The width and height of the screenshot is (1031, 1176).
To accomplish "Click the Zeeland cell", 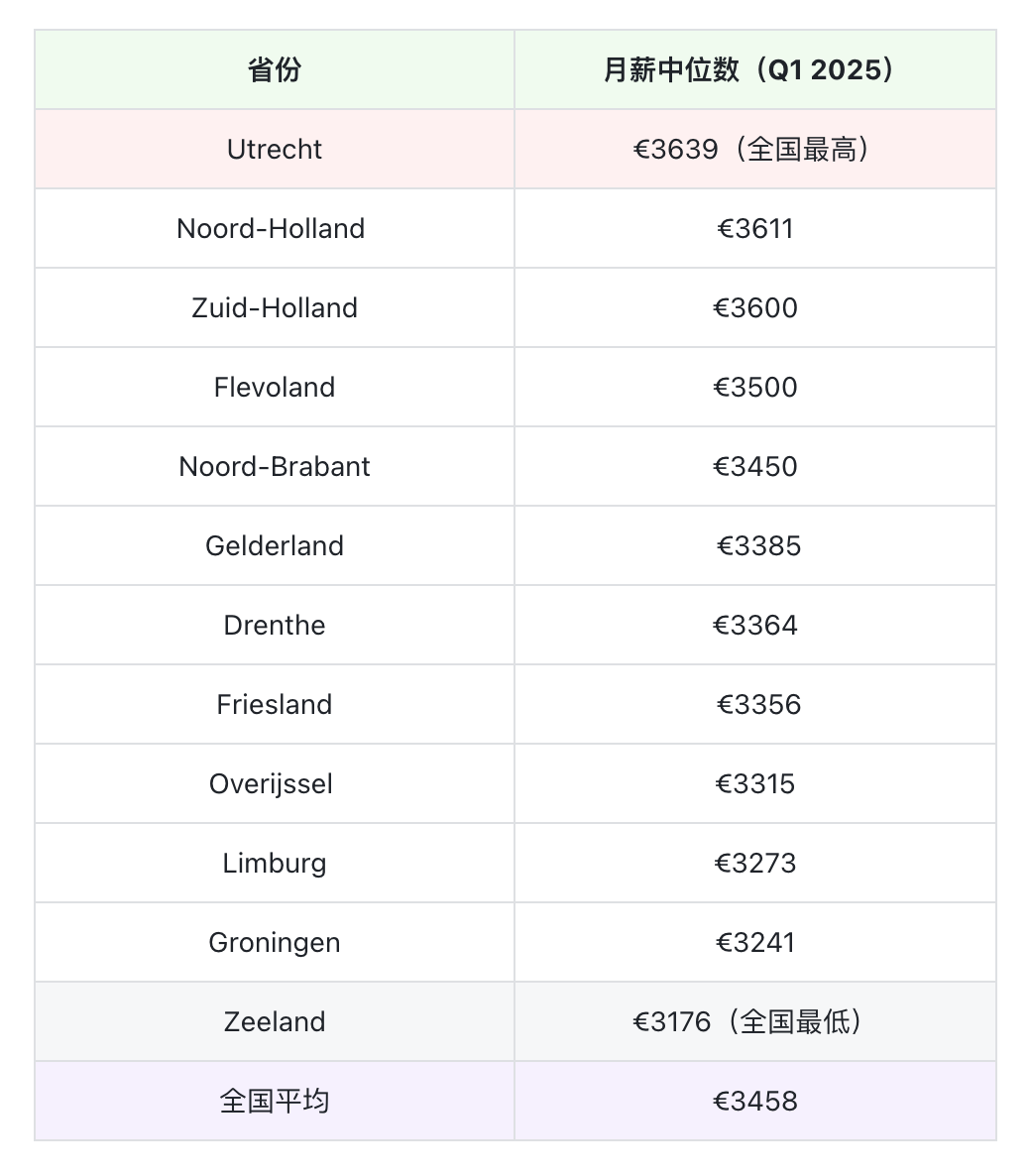I will pyautogui.click(x=275, y=1021).
